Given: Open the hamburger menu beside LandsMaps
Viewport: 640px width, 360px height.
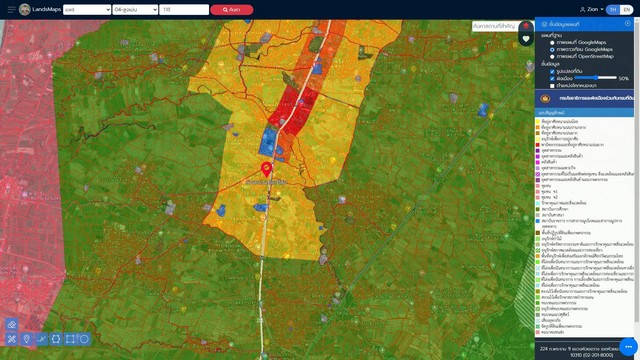Looking at the screenshot, I should click(11, 9).
